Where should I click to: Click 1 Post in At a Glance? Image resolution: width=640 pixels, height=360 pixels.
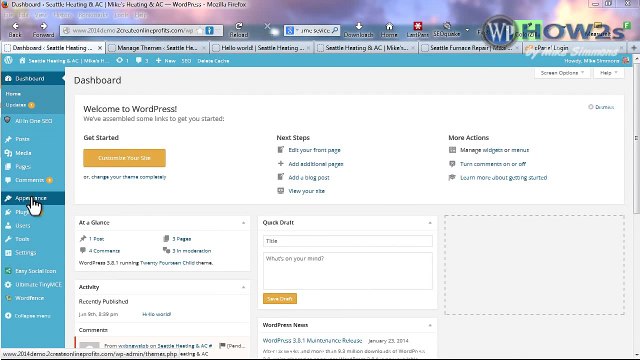pos(96,239)
